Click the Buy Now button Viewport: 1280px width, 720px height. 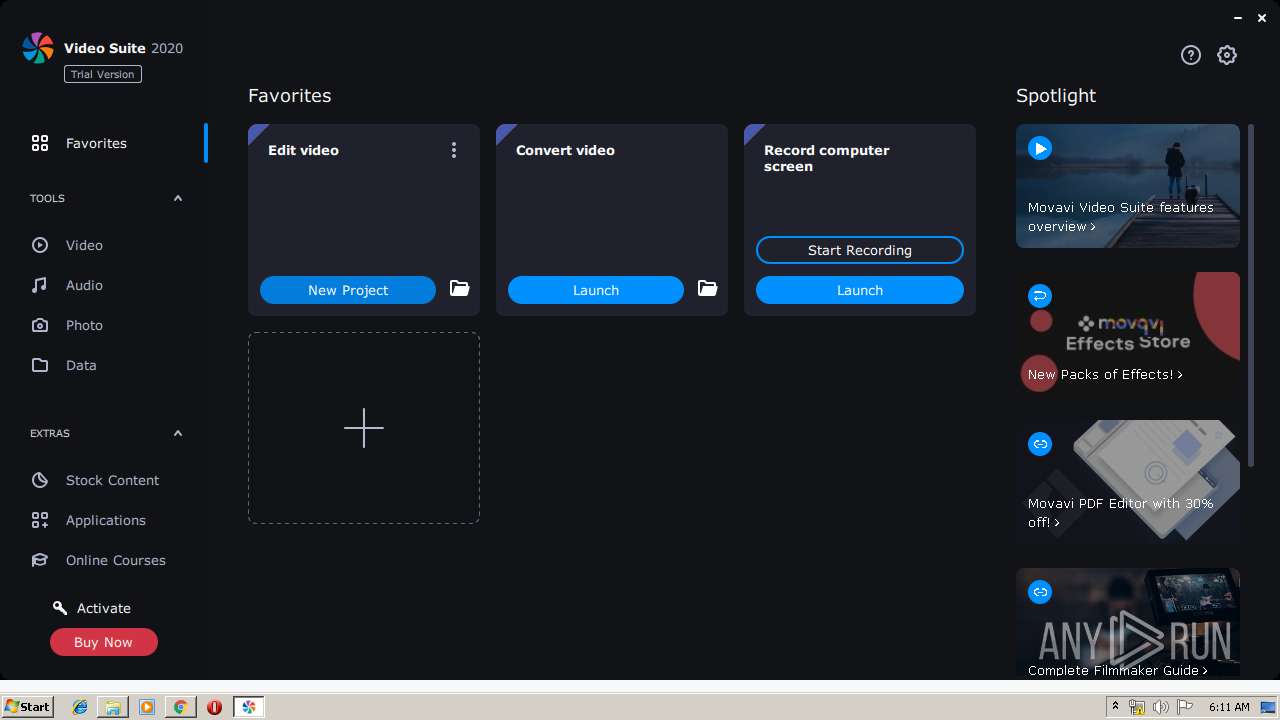(104, 642)
